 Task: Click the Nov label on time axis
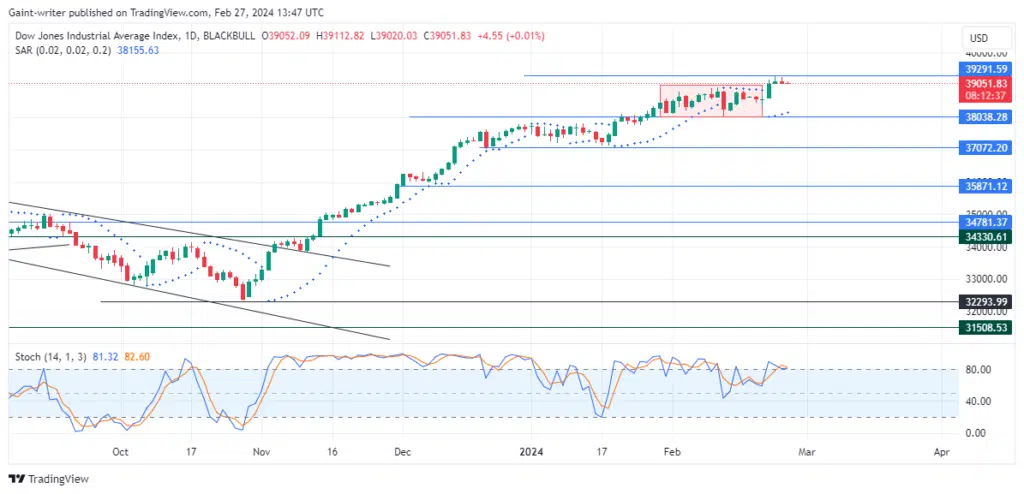(262, 452)
